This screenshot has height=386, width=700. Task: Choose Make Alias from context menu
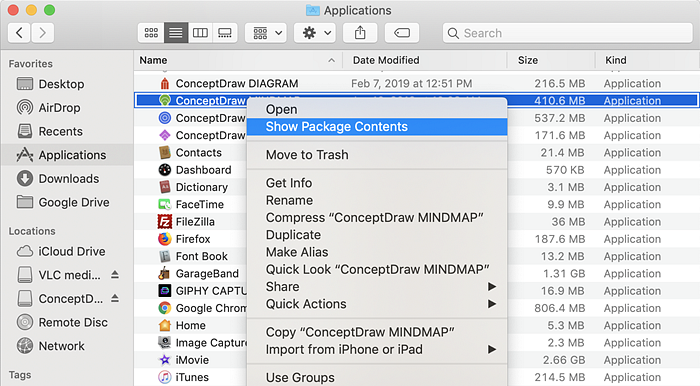point(377,252)
